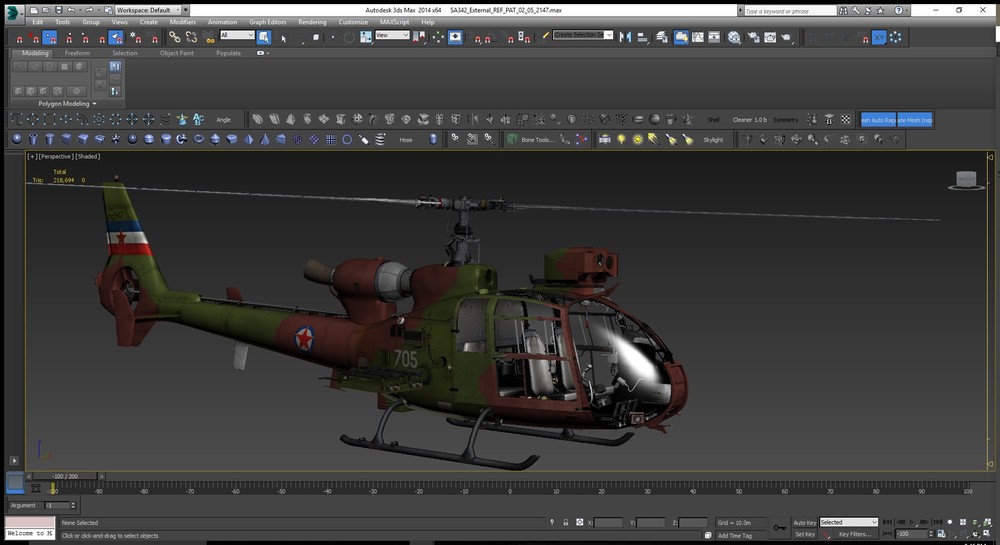
Task: Toggle the Auto Key button
Action: [x=804, y=522]
